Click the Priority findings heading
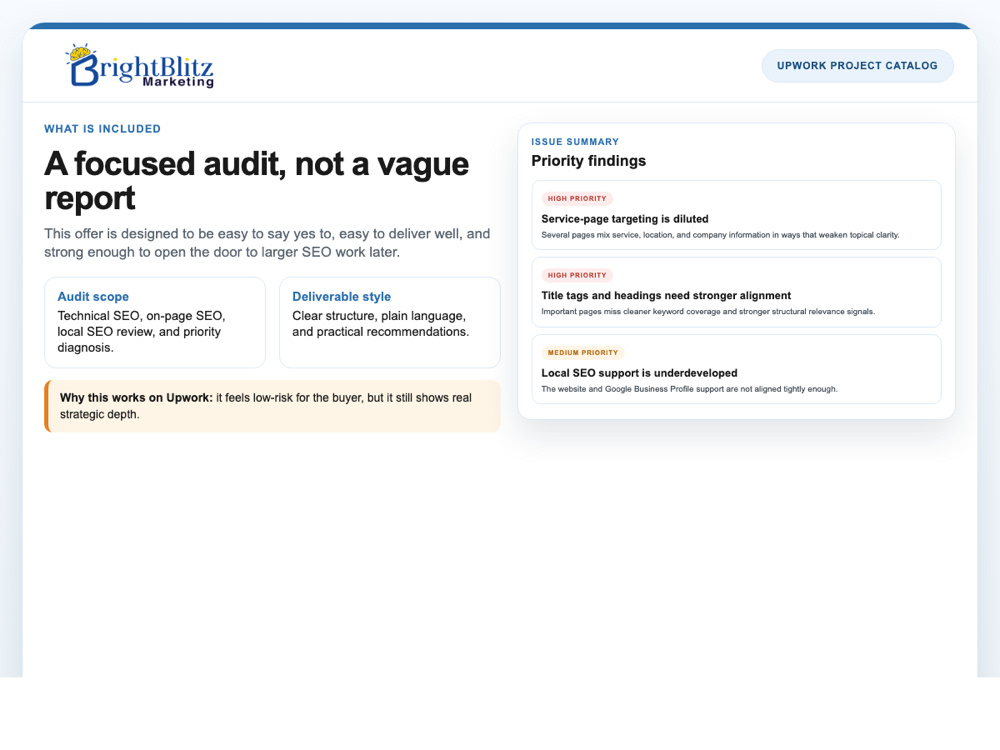The image size is (1000, 750). click(x=589, y=161)
